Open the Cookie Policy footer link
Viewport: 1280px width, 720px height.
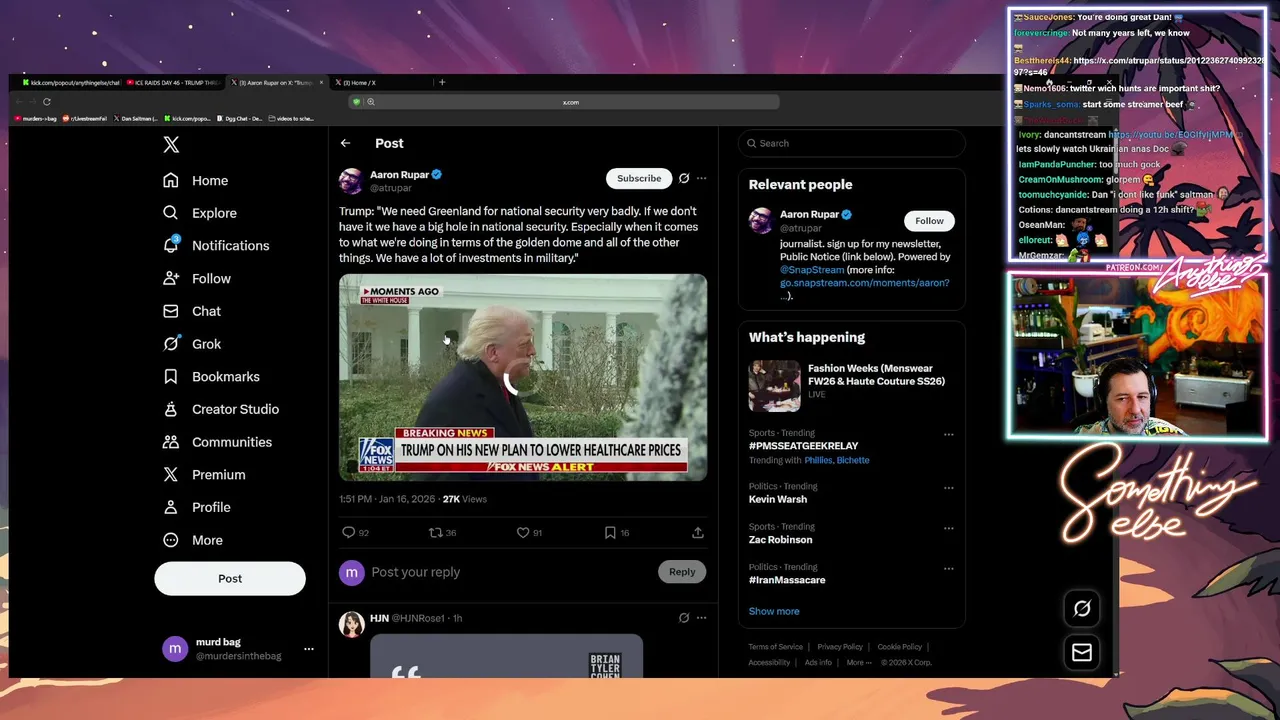pyautogui.click(x=900, y=647)
